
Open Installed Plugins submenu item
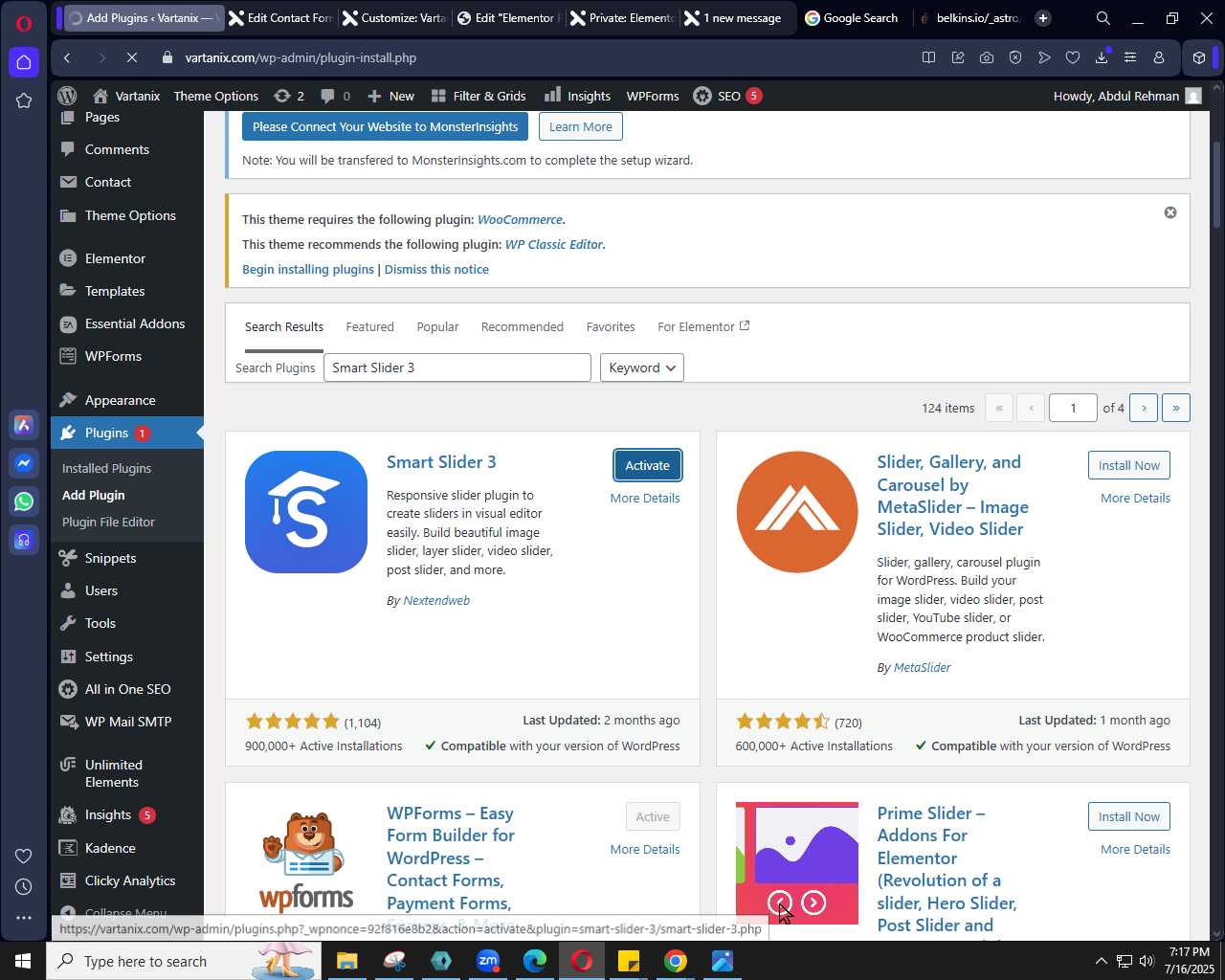coord(107,468)
